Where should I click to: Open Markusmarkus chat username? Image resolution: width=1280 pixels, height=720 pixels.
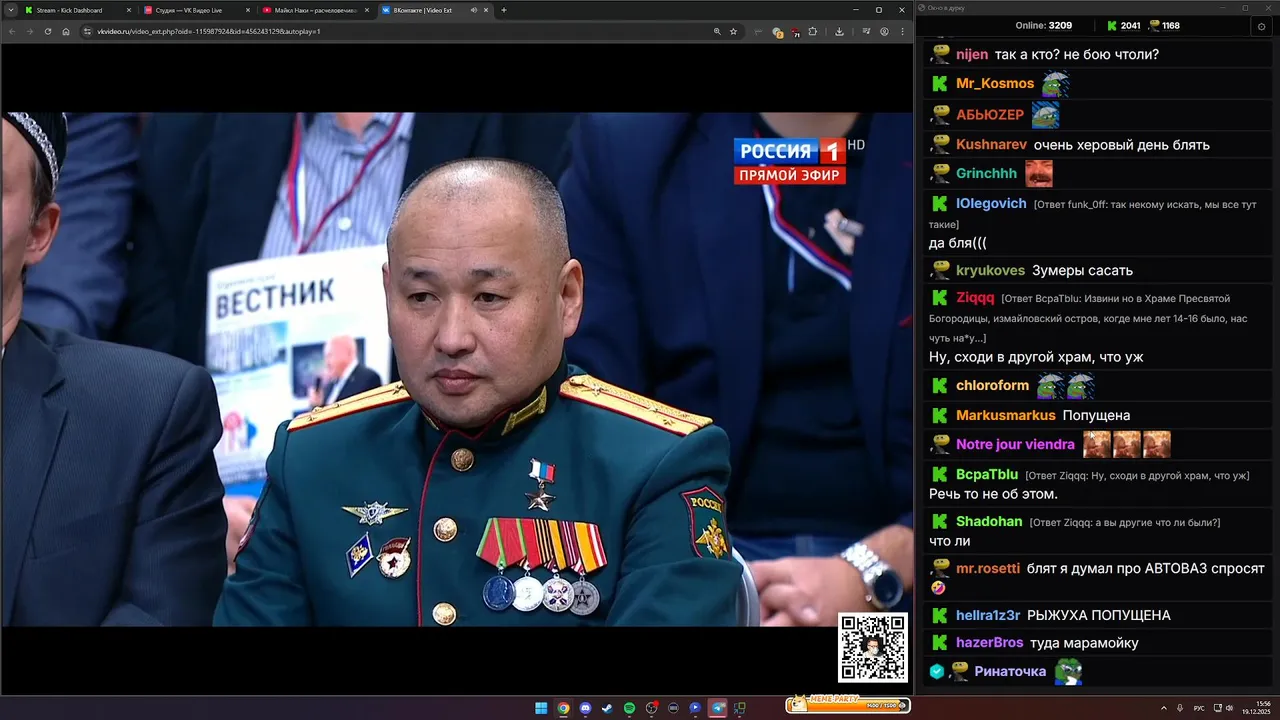pyautogui.click(x=1005, y=415)
